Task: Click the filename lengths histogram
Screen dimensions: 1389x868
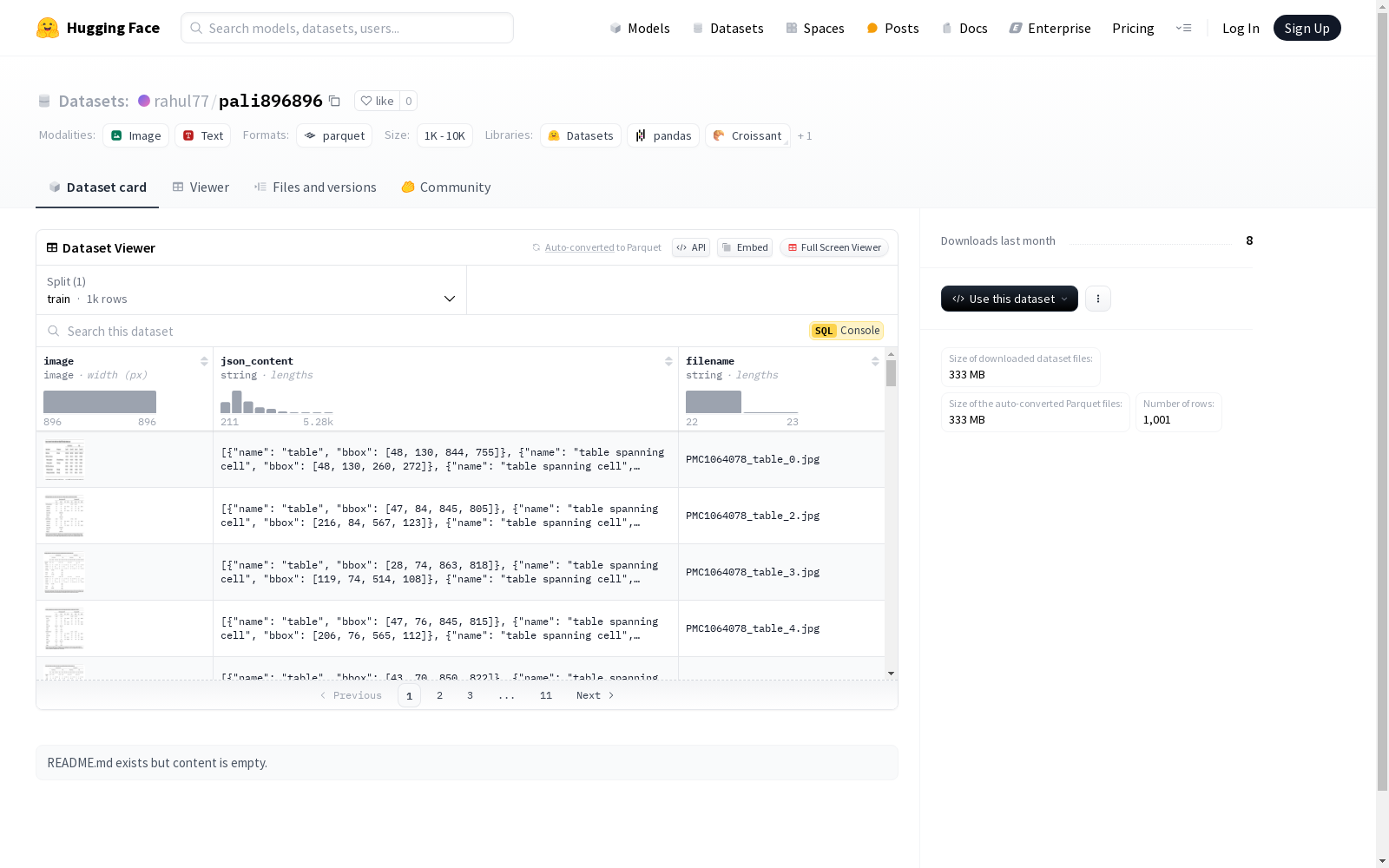Action: pos(742,402)
